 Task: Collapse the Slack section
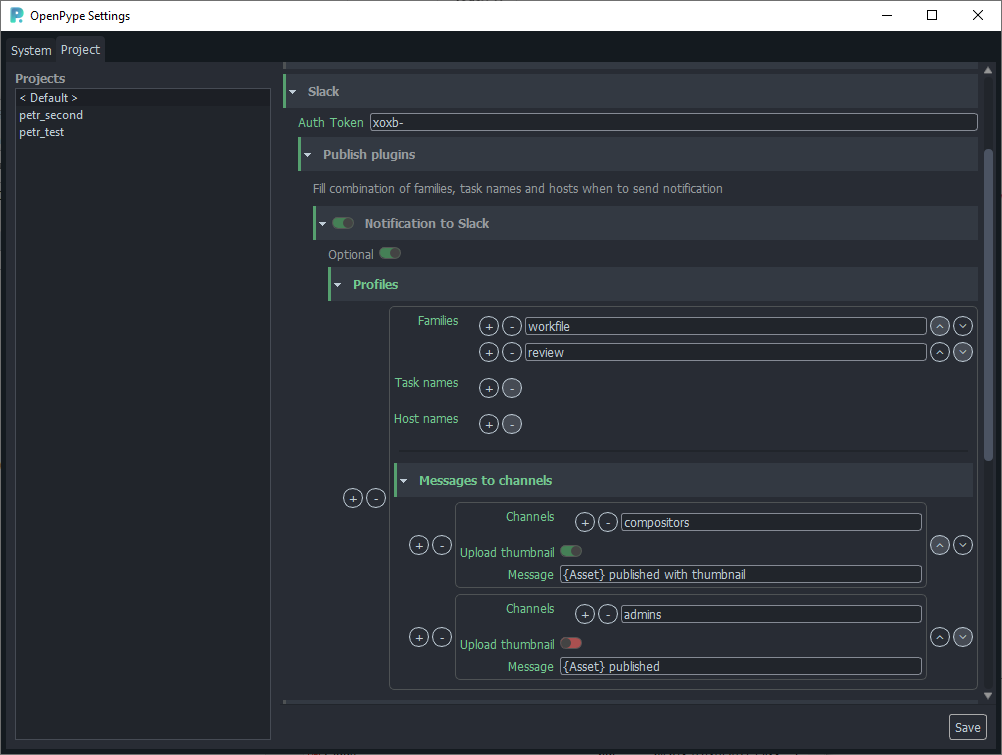click(x=293, y=91)
